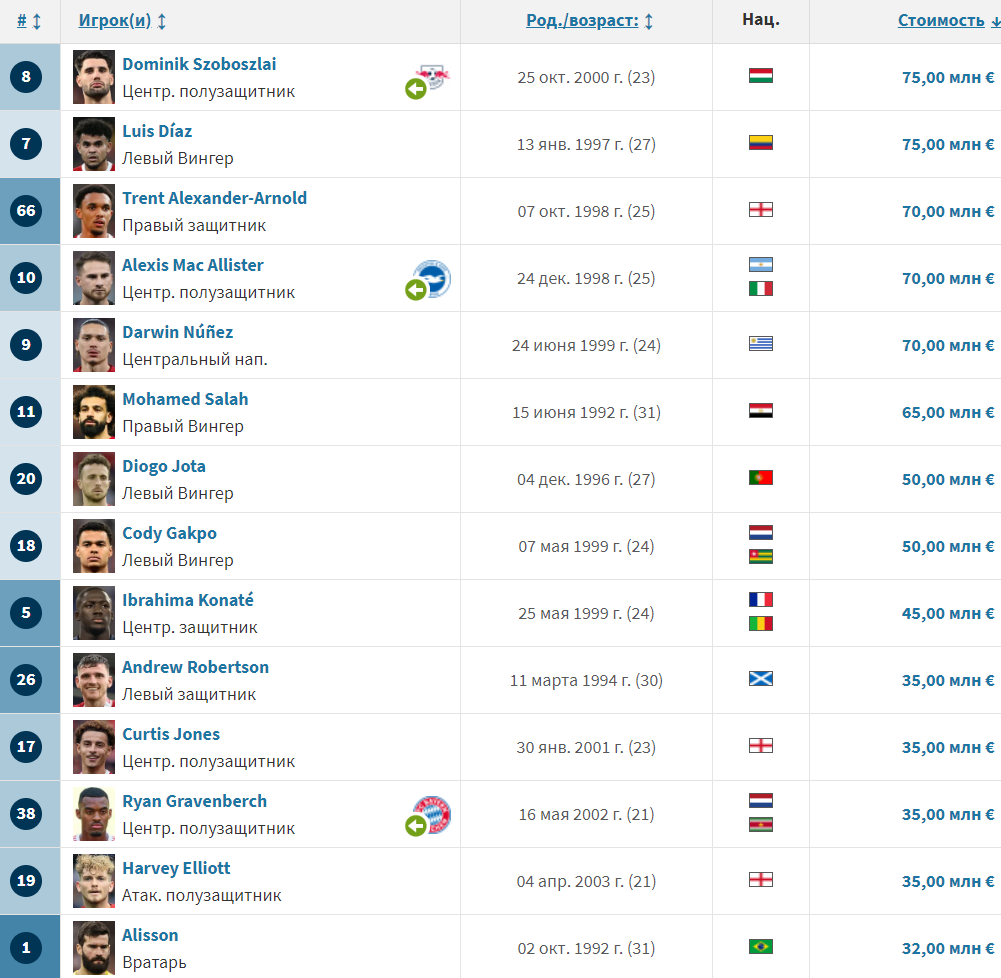The height and width of the screenshot is (978, 1001).
Task: Click Darwin Núñez portrait thumbnail
Action: (94, 345)
